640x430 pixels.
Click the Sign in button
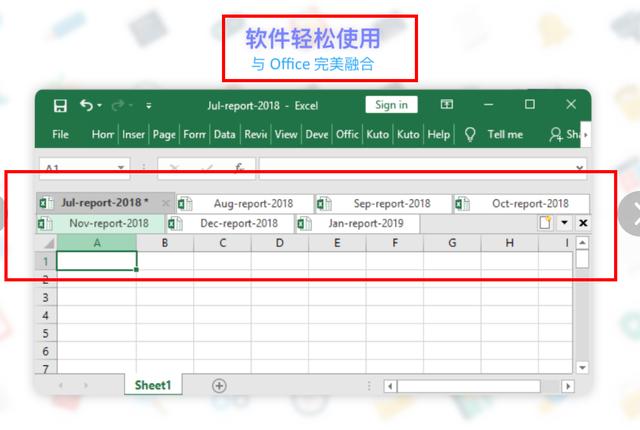[x=391, y=105]
